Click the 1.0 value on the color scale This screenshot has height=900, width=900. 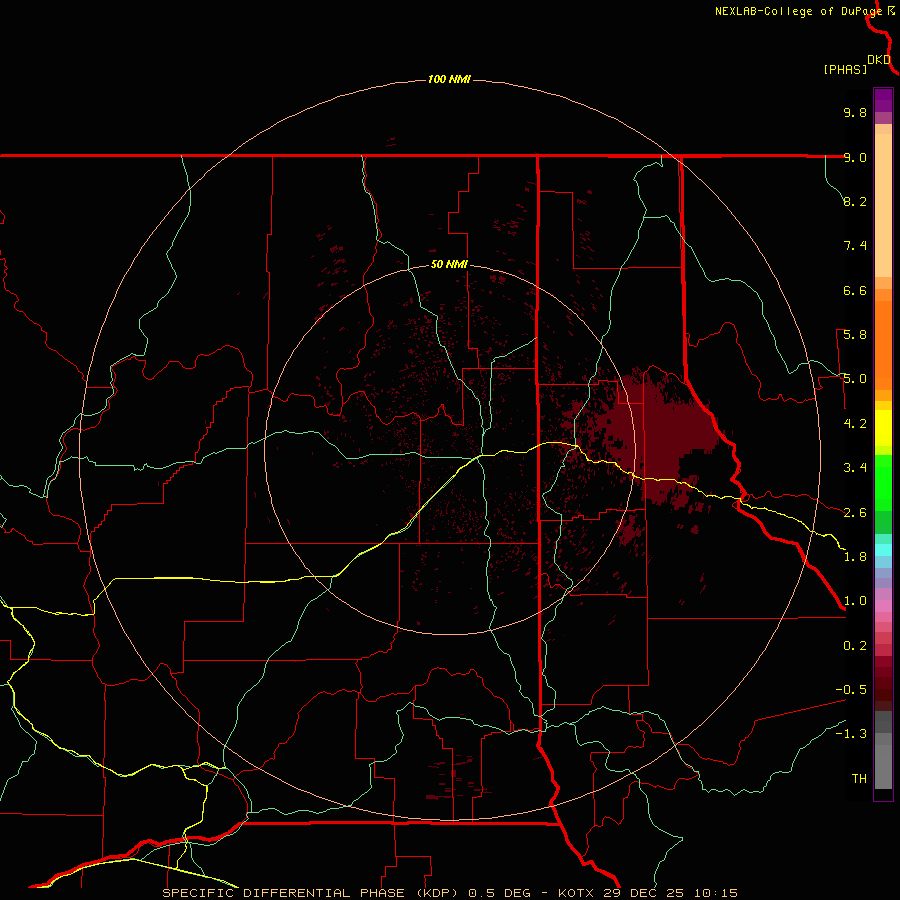(855, 601)
